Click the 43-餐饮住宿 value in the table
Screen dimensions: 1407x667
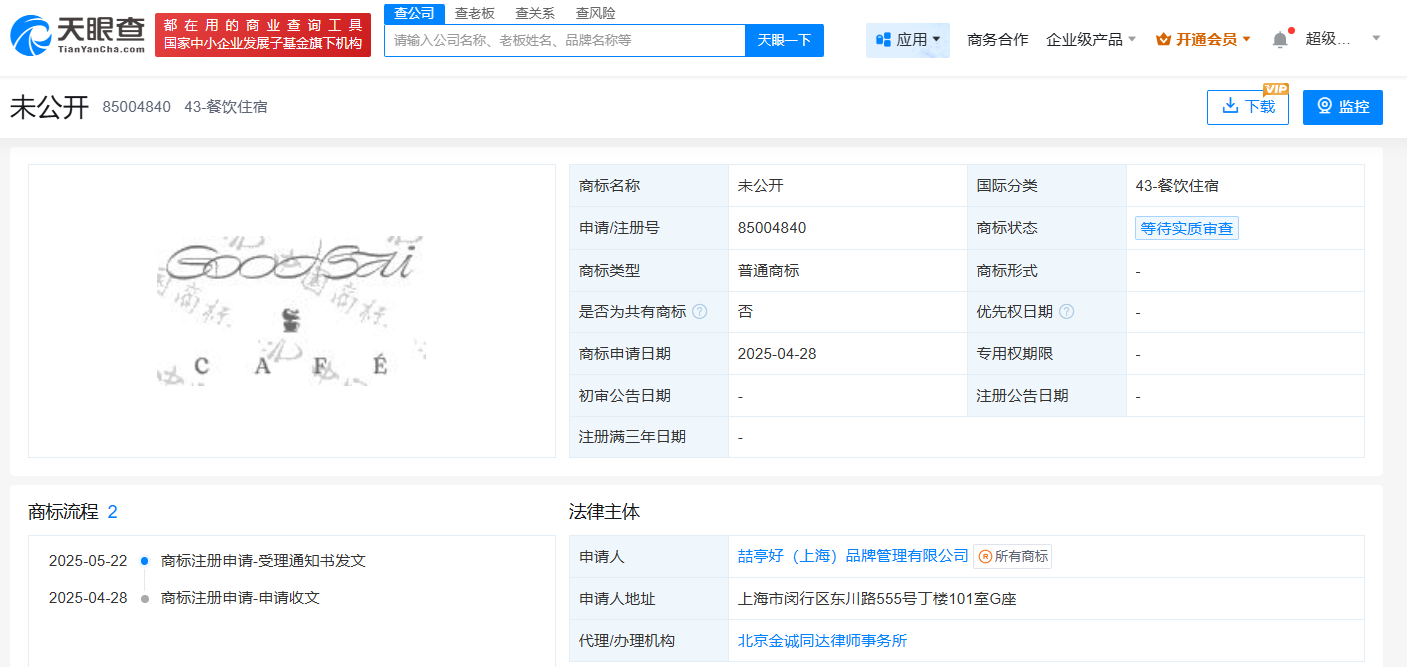pyautogui.click(x=1177, y=186)
